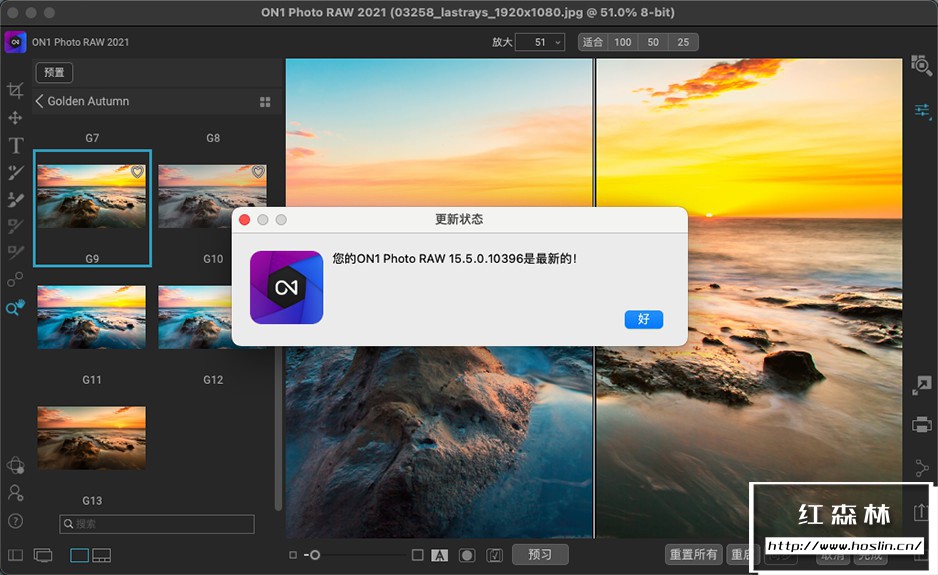The width and height of the screenshot is (938, 575).
Task: Open the 预置 presets tab
Action: pyautogui.click(x=54, y=72)
